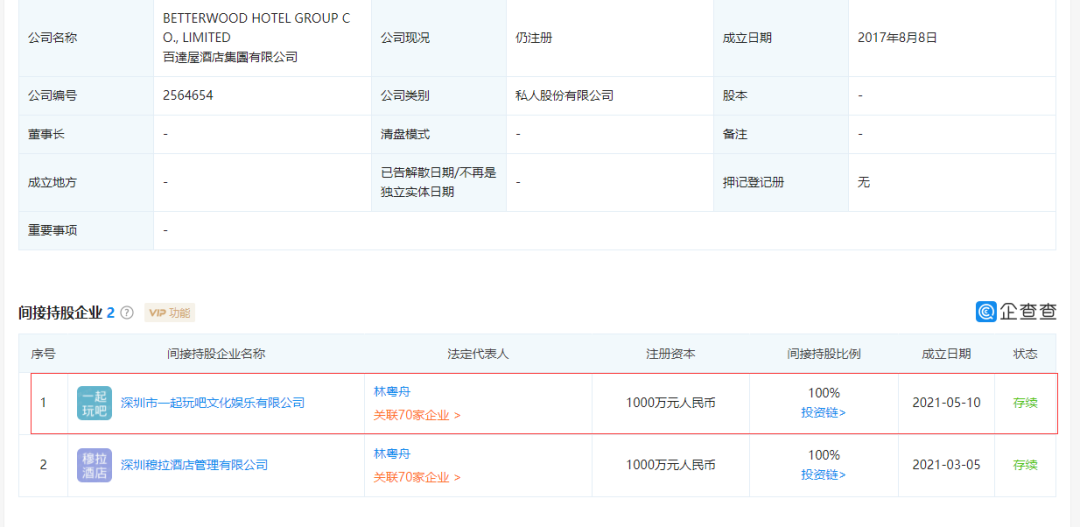
Task: Open the 穆拉酒店 company logo thumbnail
Action: pos(94,465)
